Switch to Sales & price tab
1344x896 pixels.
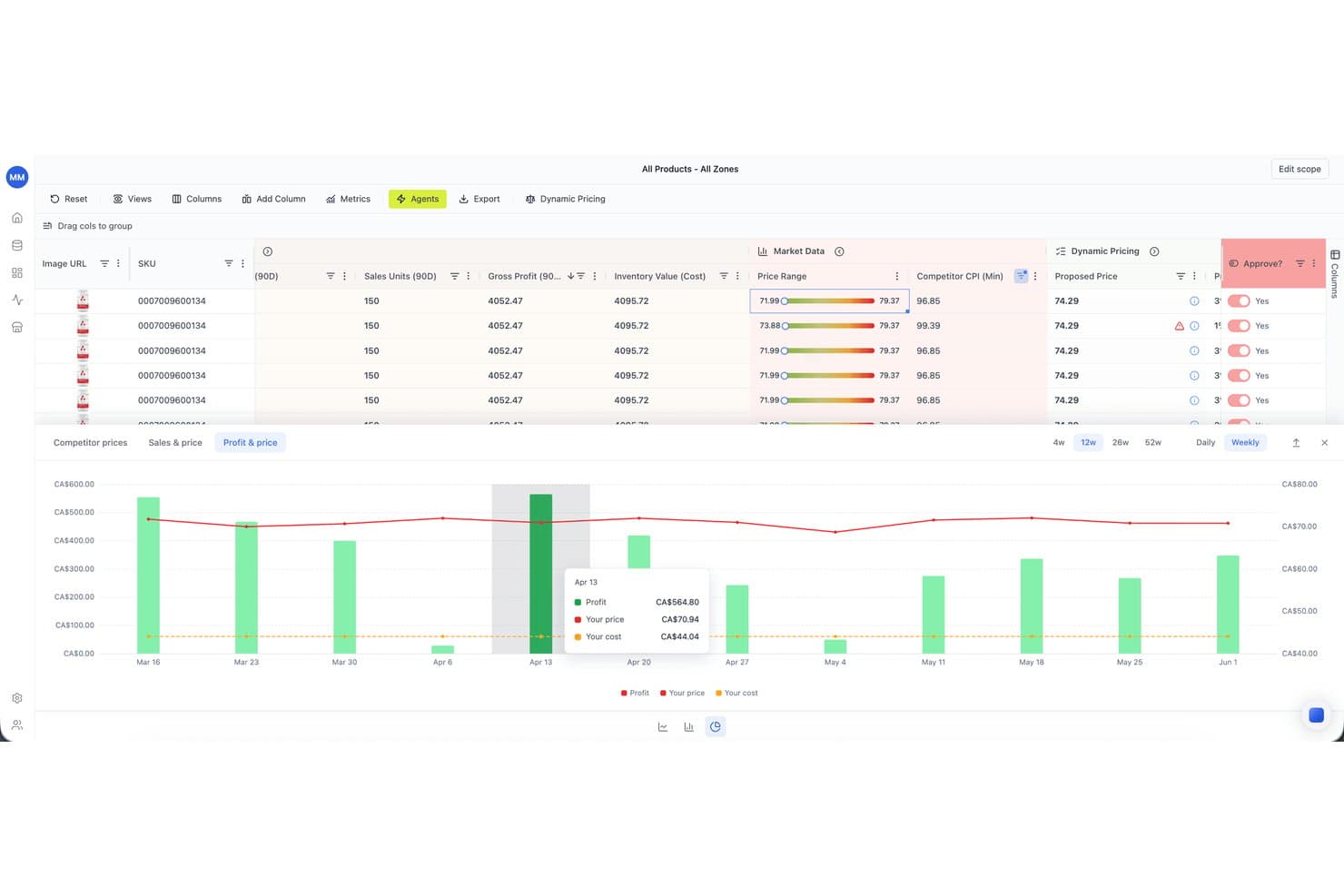coord(175,442)
